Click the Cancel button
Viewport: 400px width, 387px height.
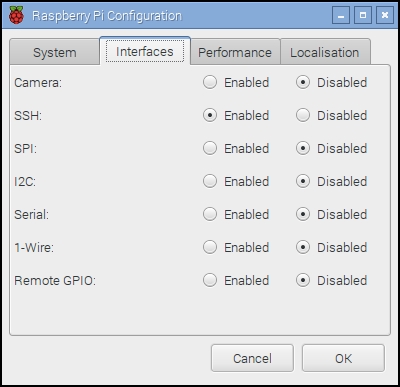(x=252, y=358)
